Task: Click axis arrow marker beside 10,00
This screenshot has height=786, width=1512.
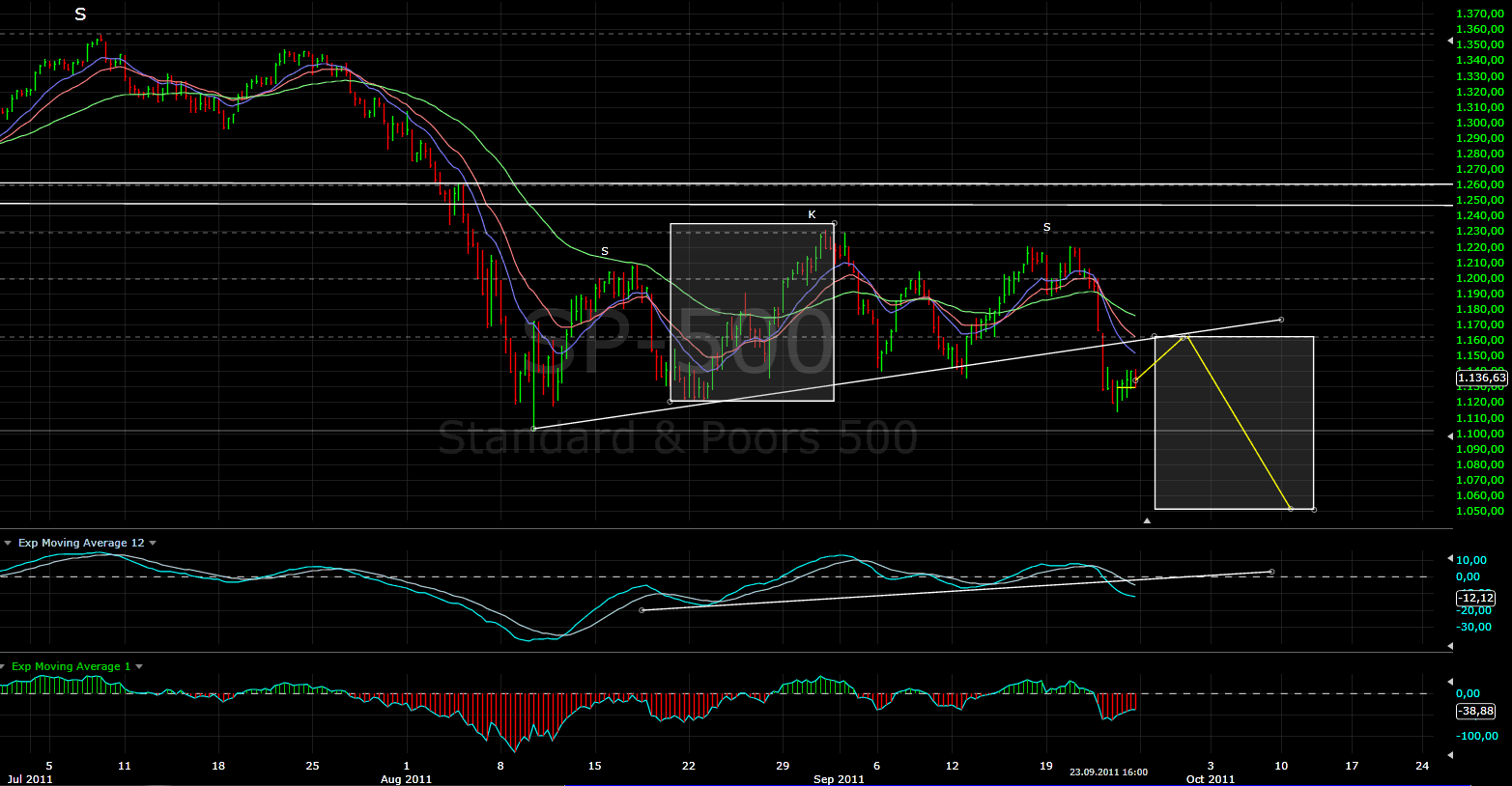Action: [1449, 559]
